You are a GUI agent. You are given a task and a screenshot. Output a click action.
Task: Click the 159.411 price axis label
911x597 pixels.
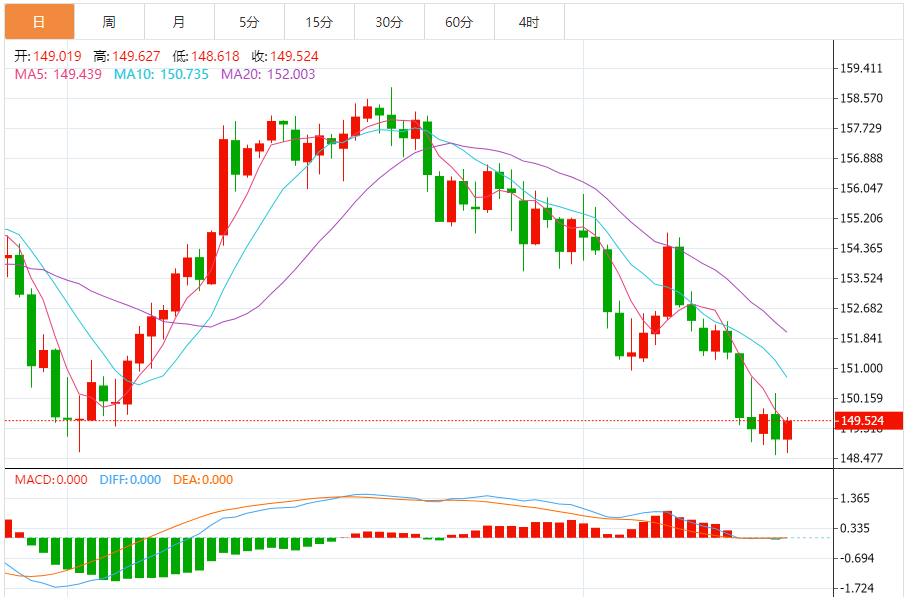[x=861, y=69]
